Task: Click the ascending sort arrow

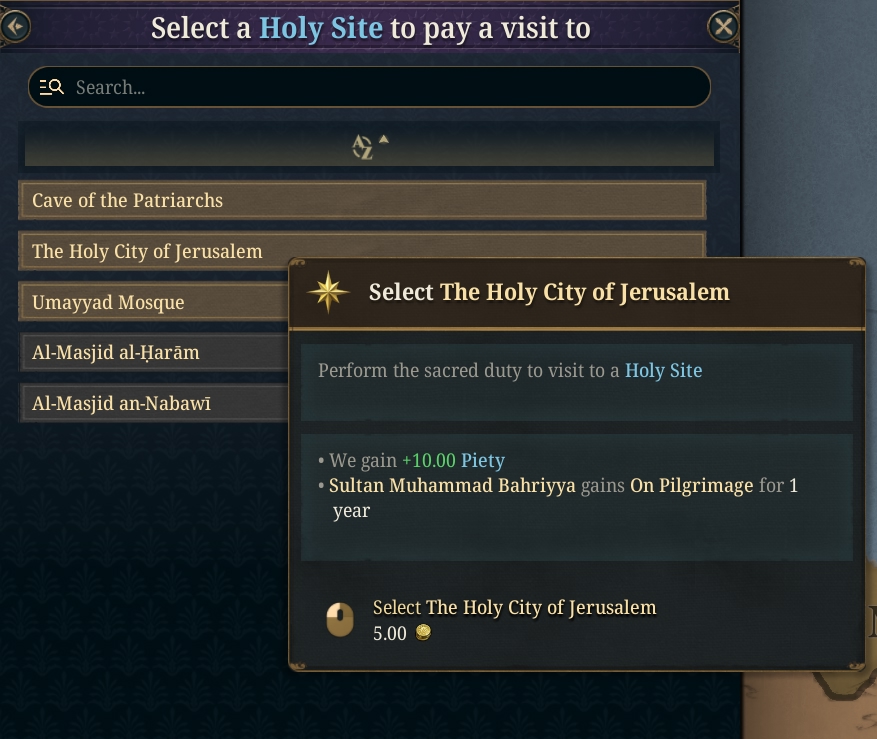Action: [384, 140]
